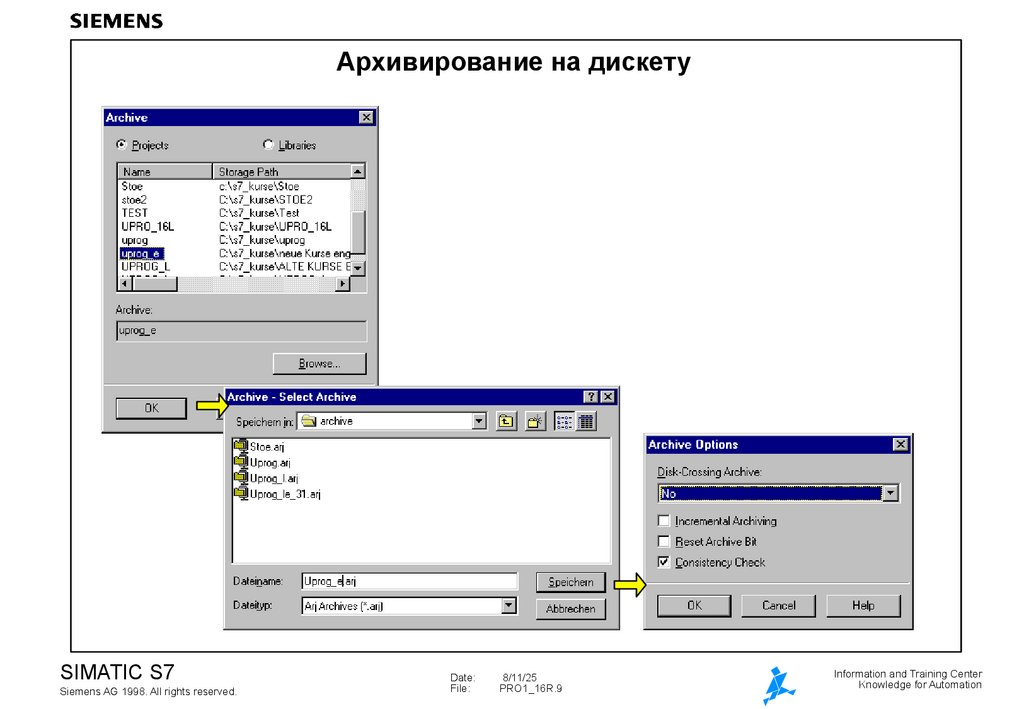Click the Browse button
Viewport: 1024px width, 709px height.
[x=319, y=363]
